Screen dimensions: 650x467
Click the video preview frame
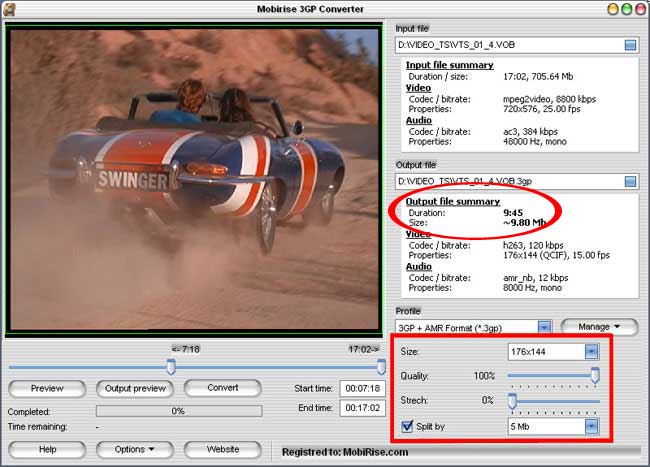coord(194,179)
